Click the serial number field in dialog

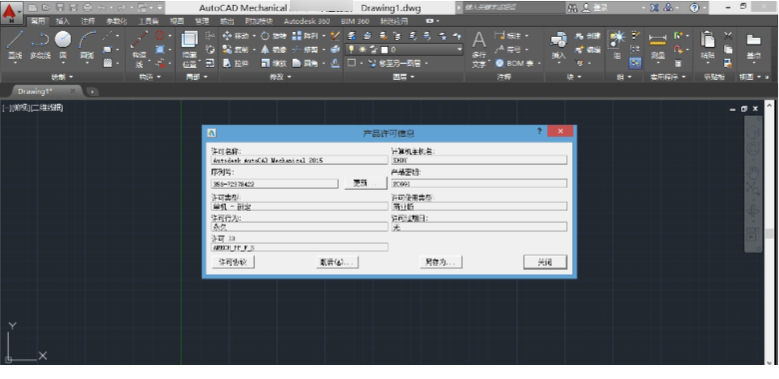275,183
